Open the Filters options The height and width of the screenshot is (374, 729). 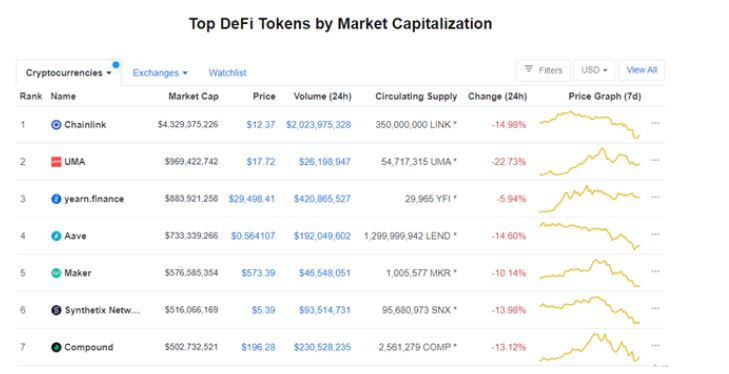543,70
